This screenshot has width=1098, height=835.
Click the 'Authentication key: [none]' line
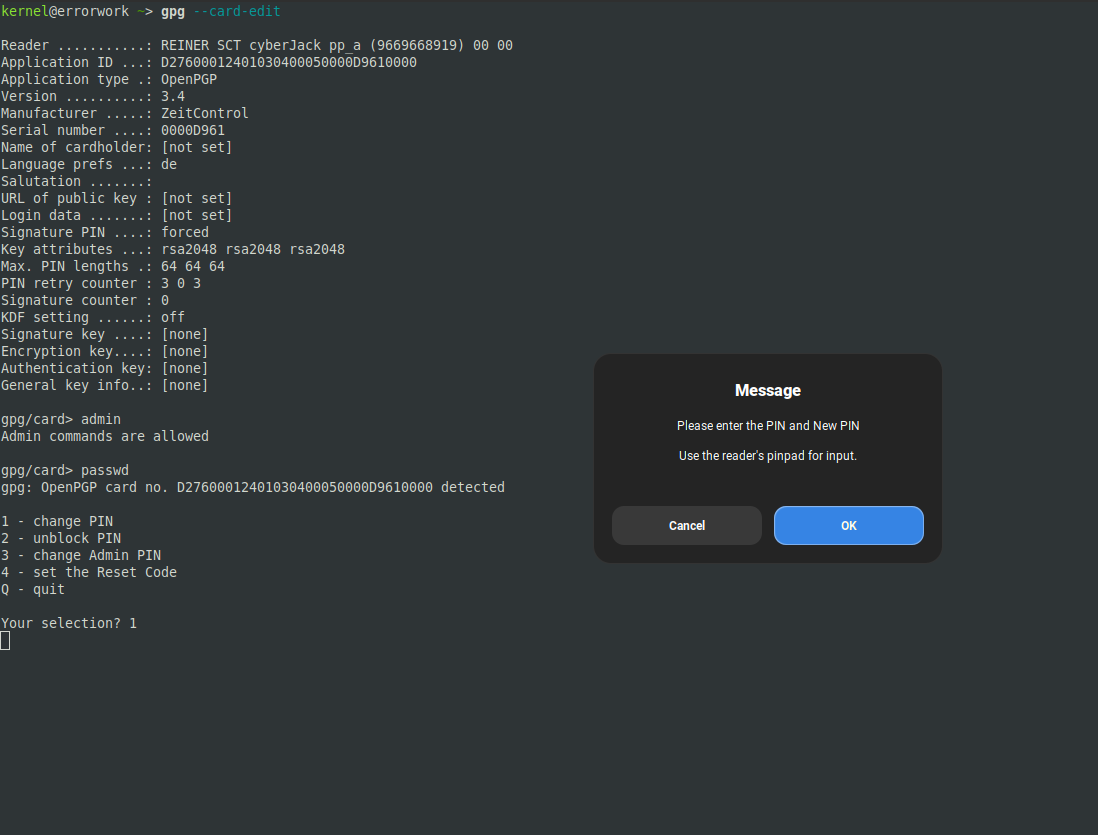(104, 368)
